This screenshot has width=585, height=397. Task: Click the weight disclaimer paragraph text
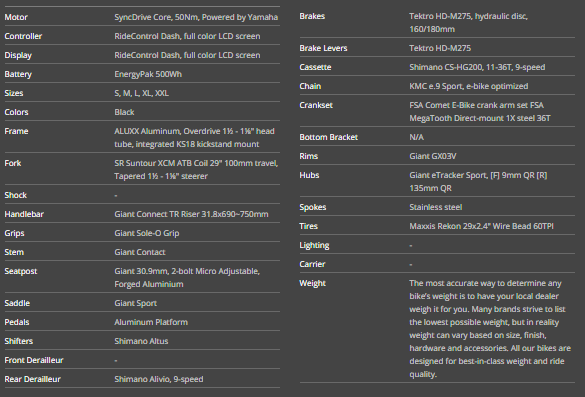[490, 329]
